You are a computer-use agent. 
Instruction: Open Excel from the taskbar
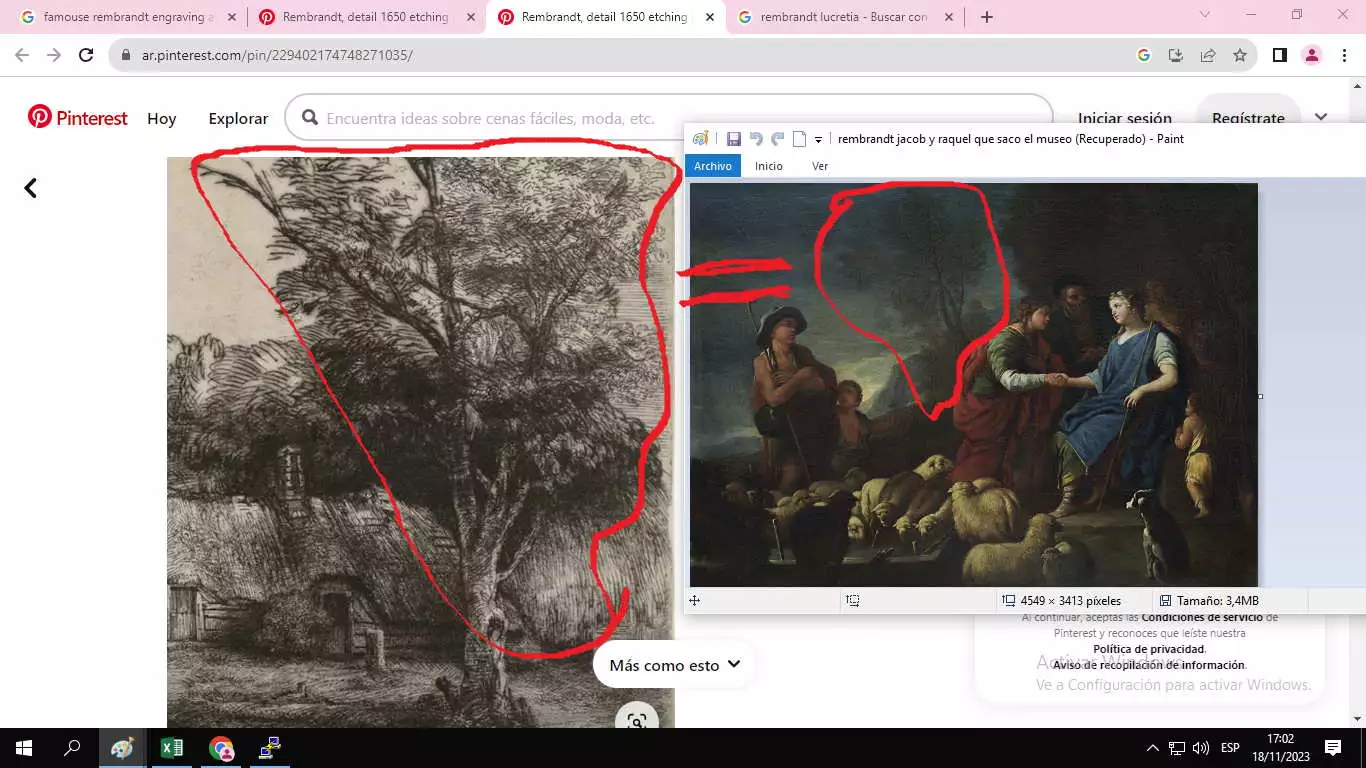tap(171, 748)
